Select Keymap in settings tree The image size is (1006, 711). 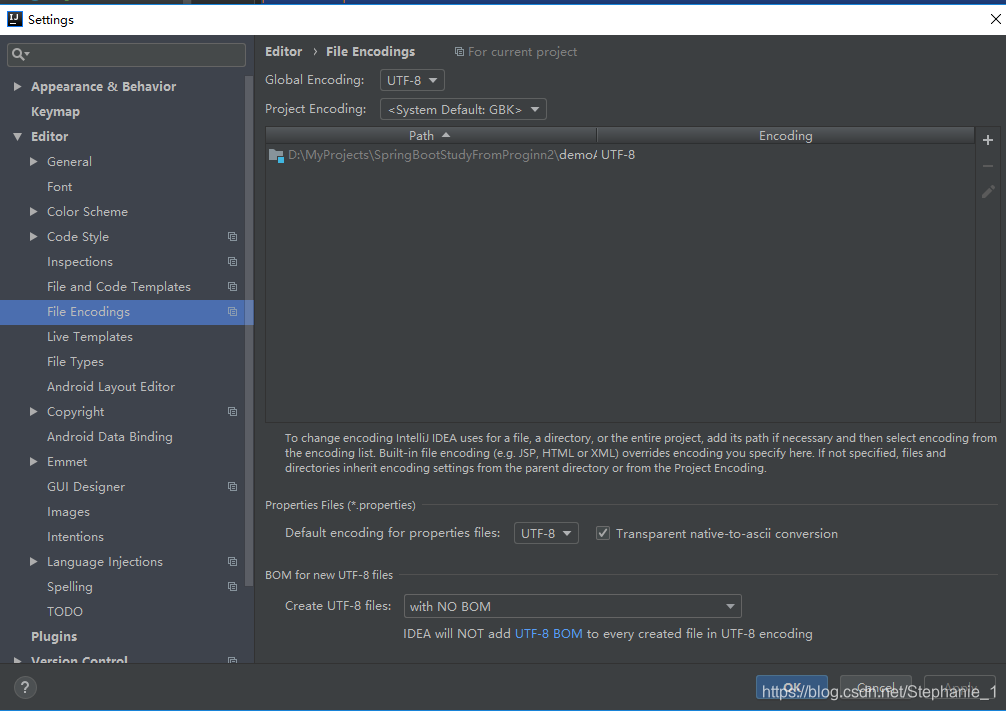[x=55, y=112]
